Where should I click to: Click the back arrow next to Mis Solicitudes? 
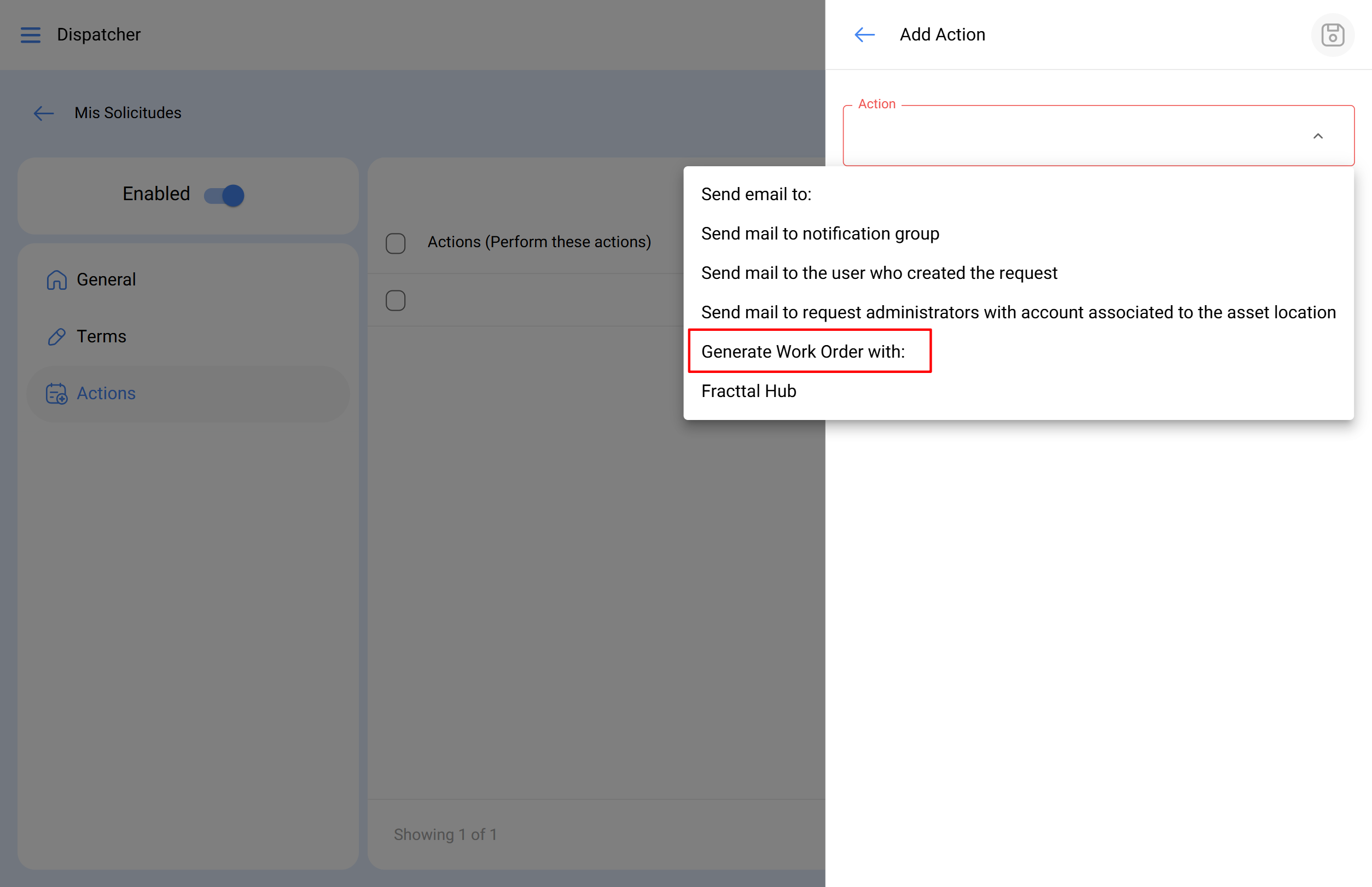(x=44, y=113)
